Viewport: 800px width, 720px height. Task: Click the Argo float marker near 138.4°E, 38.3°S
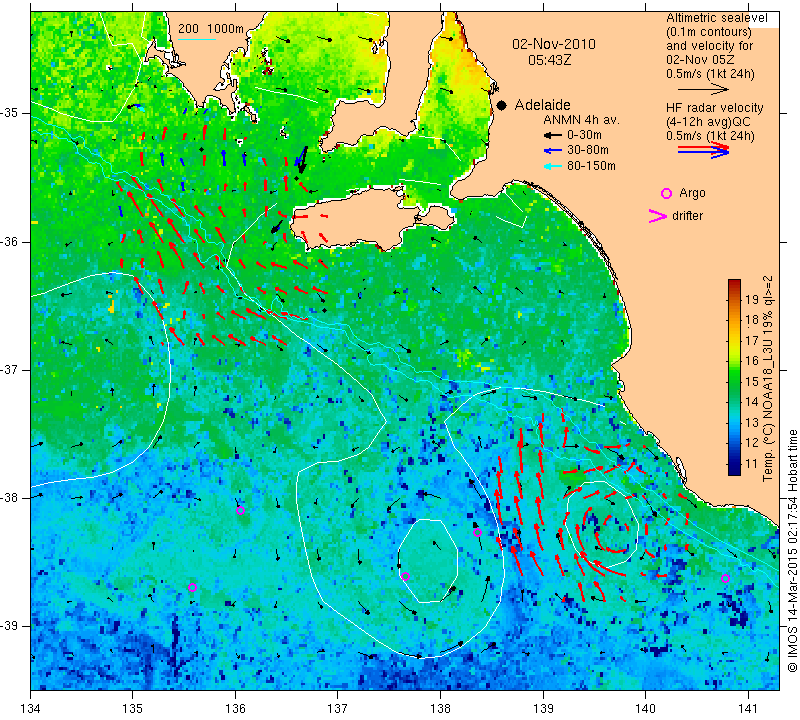pos(478,532)
